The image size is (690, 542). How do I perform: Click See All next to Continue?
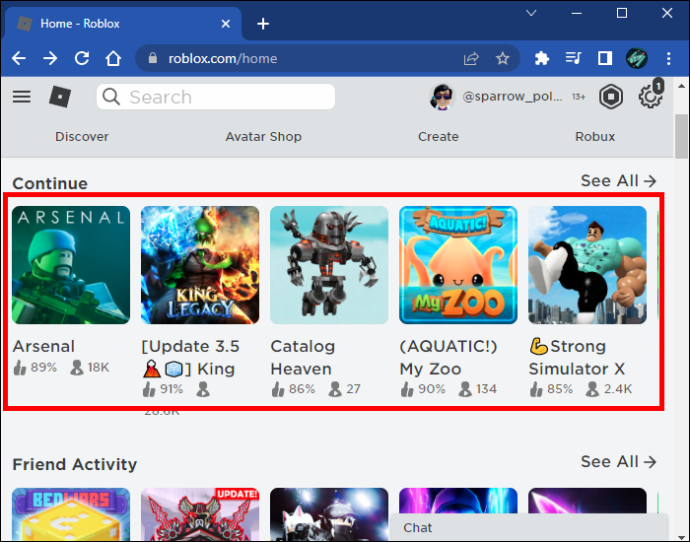click(618, 181)
